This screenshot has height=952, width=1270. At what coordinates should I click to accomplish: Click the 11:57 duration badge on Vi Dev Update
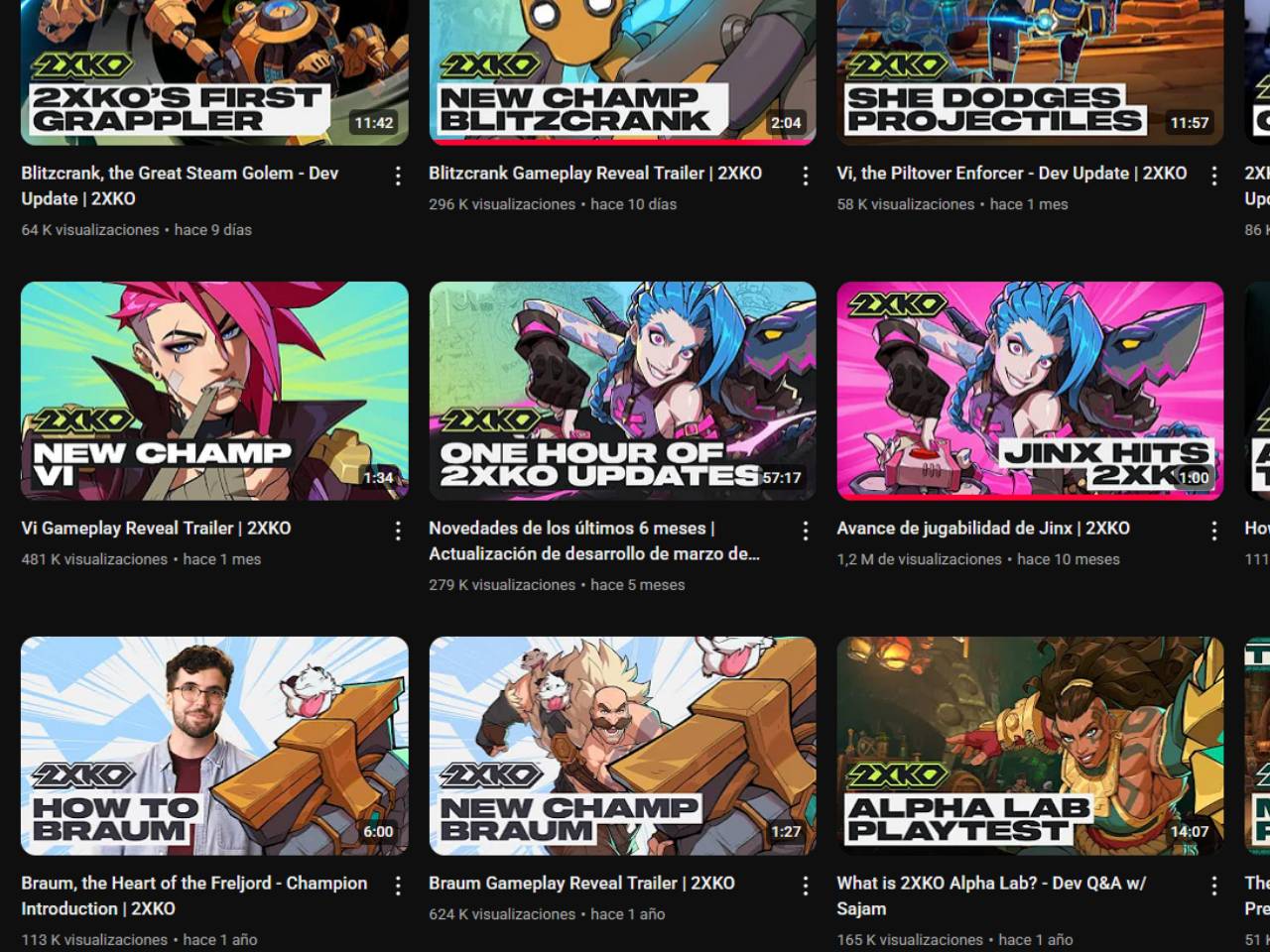coord(1189,123)
